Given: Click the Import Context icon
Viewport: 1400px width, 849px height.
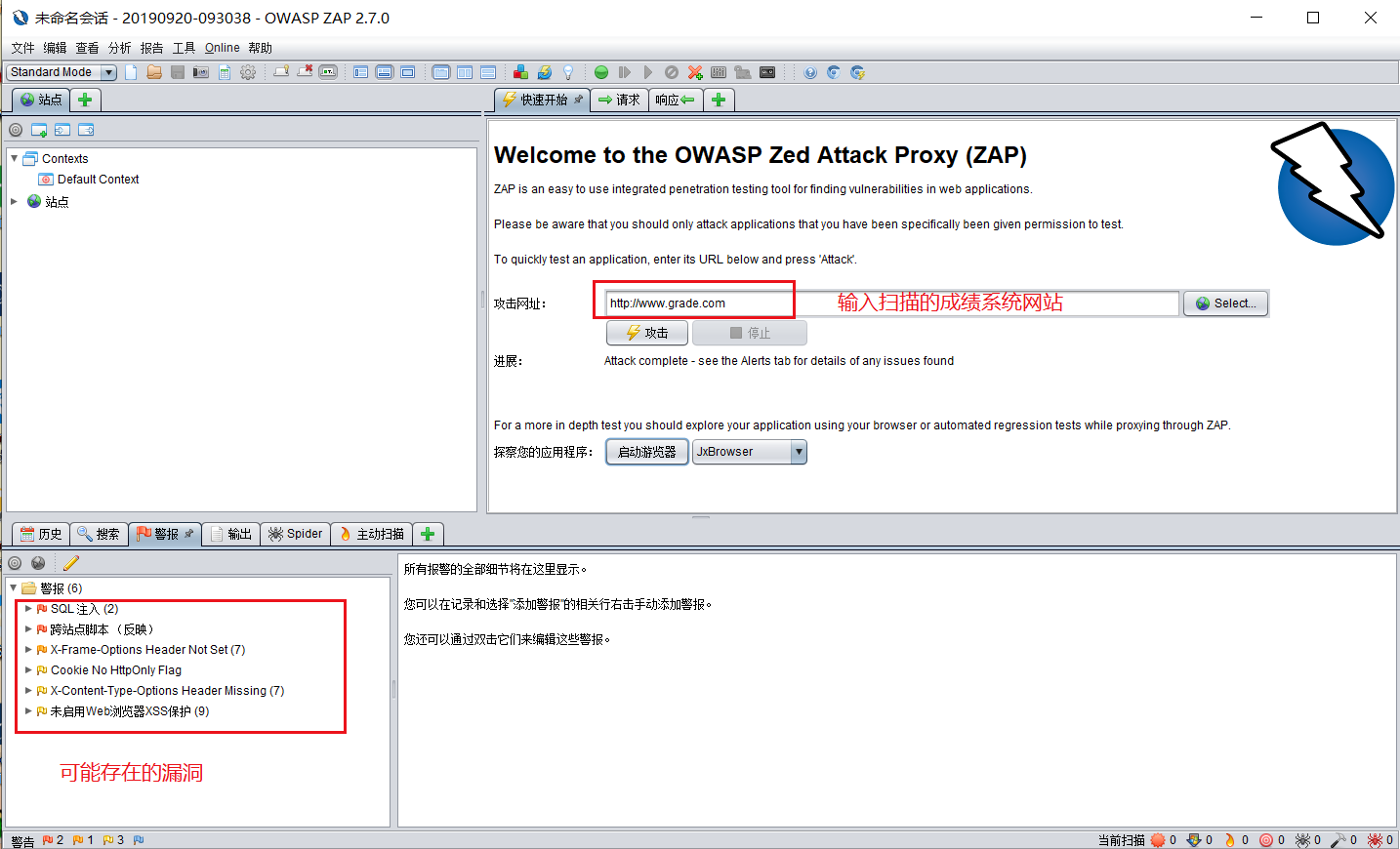Looking at the screenshot, I should 62,130.
